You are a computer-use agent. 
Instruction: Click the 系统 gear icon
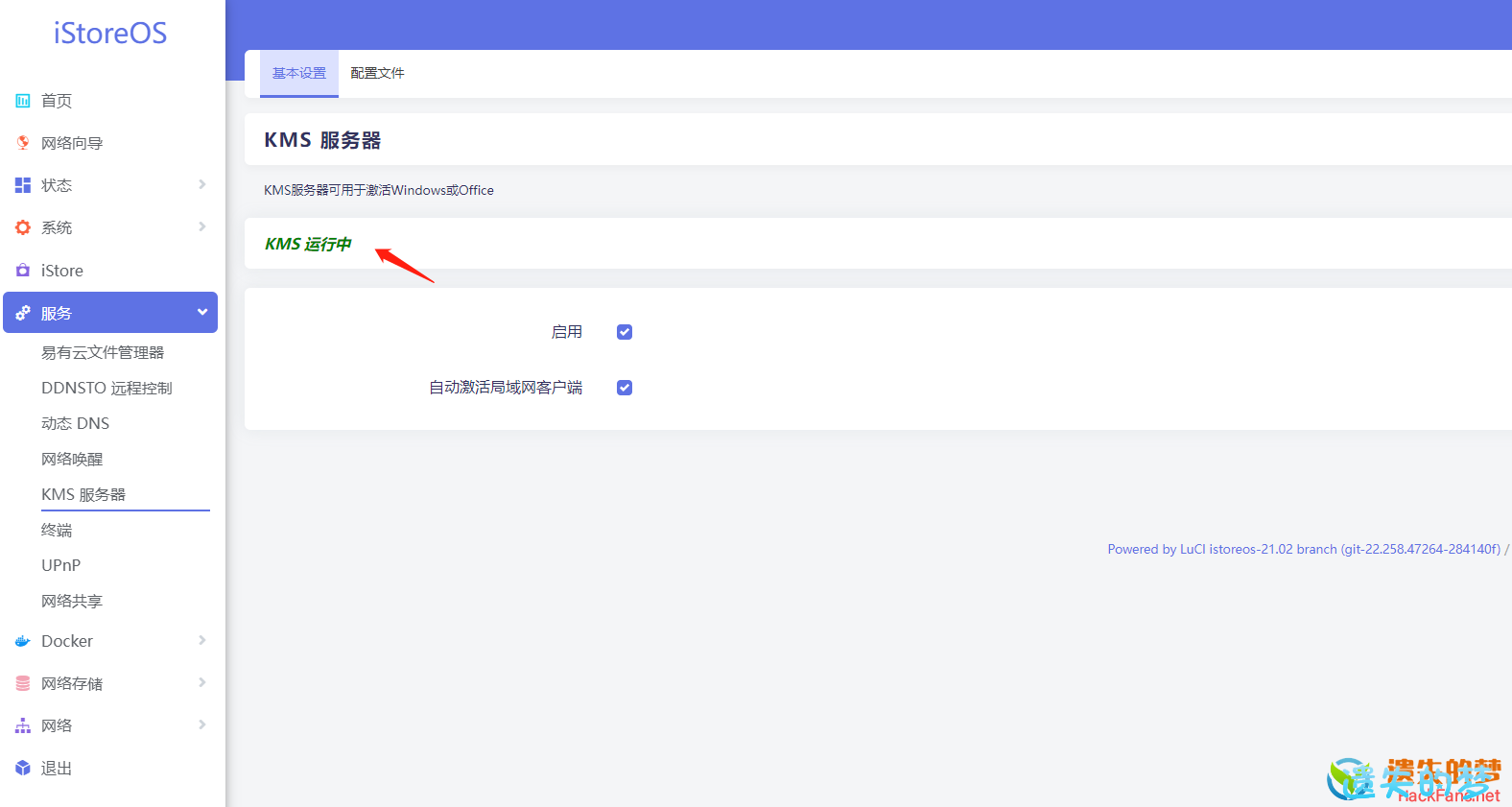[x=23, y=227]
